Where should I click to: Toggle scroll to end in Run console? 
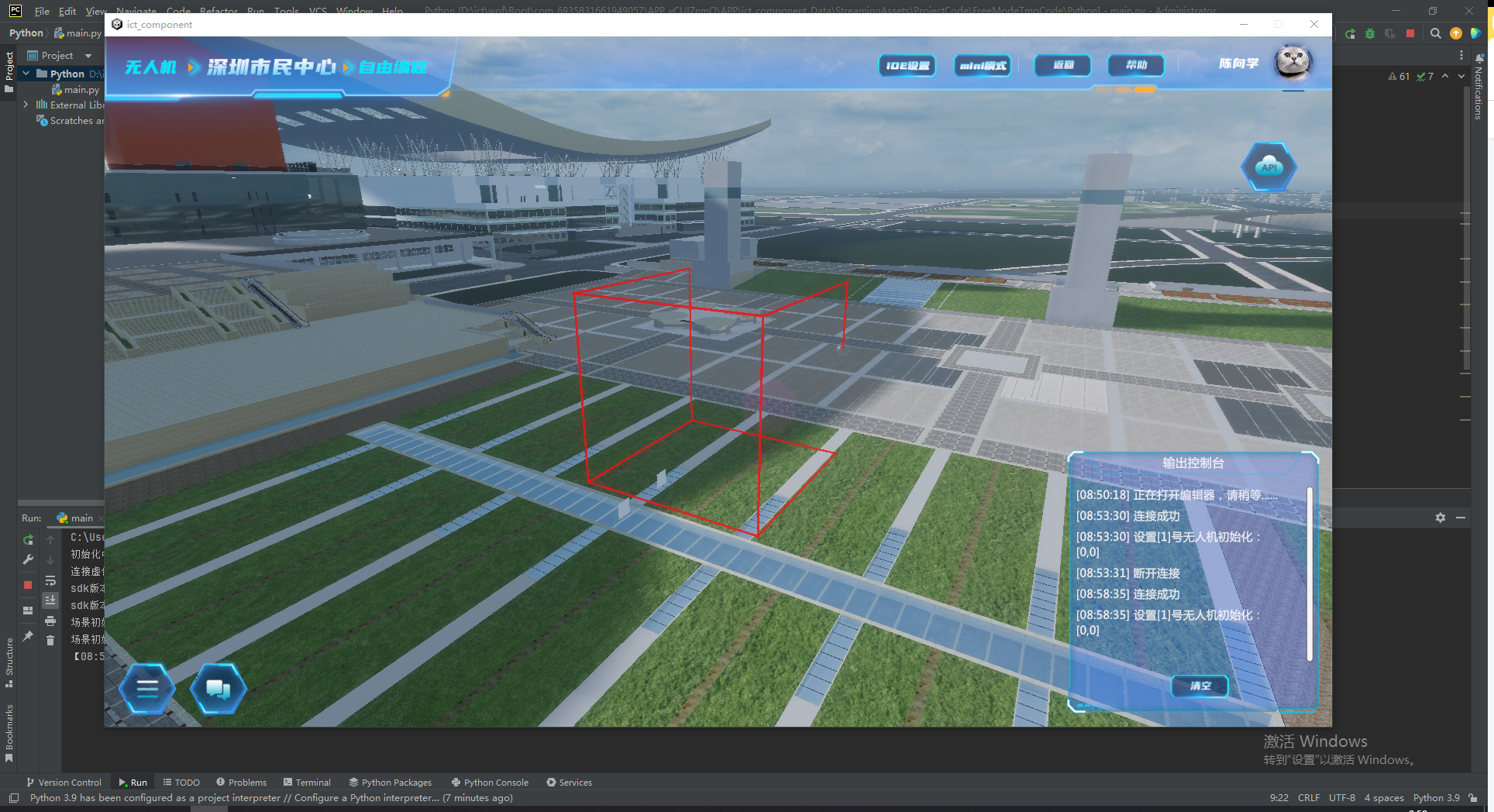(x=50, y=600)
